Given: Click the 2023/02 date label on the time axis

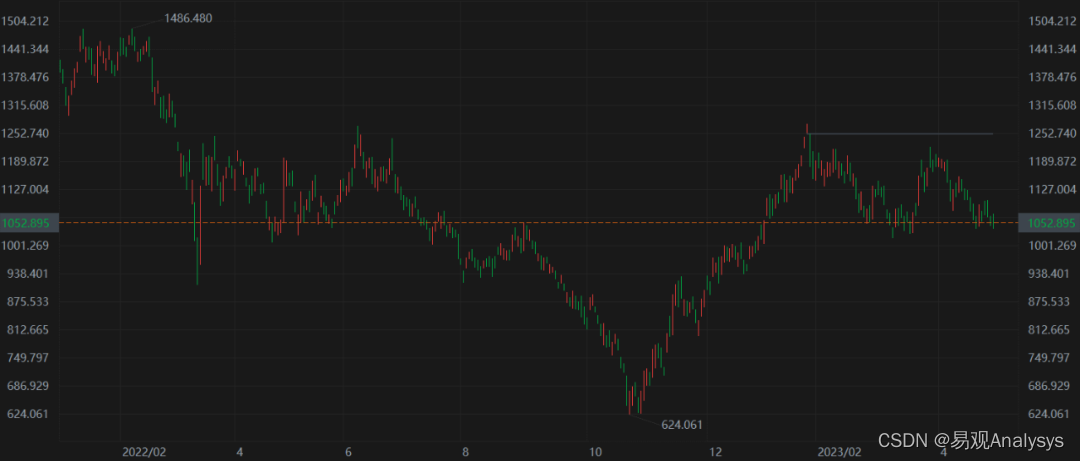Looking at the screenshot, I should tap(840, 452).
